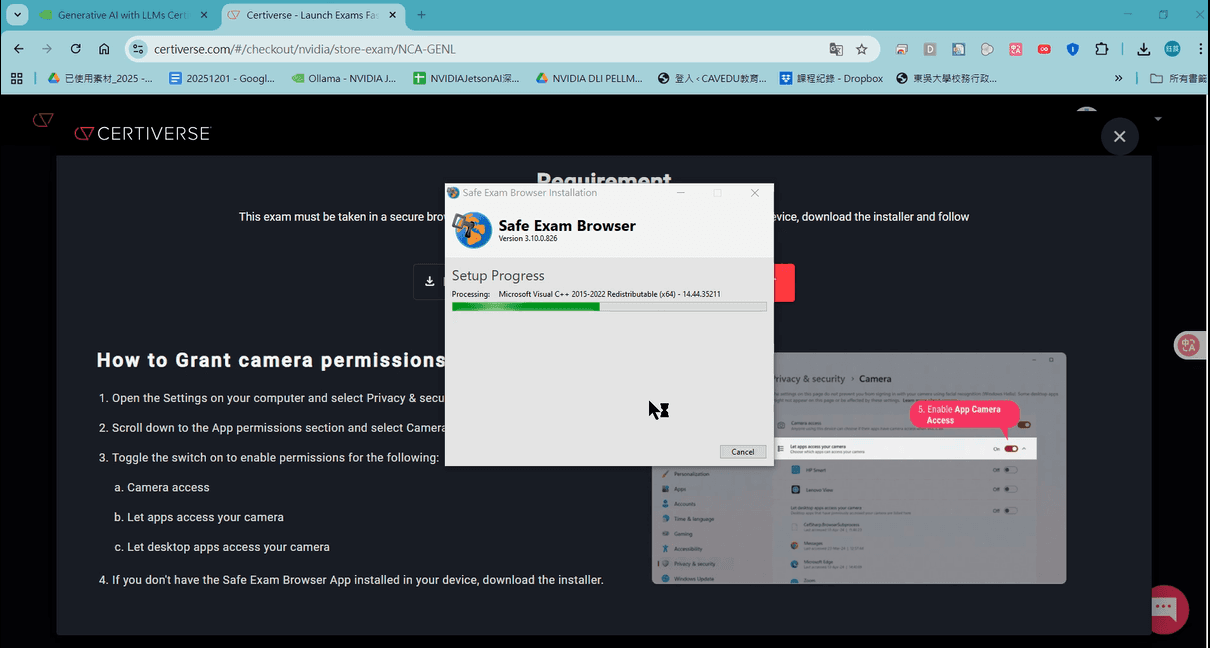Open the Ollama - NVIDIA bookmark
The height and width of the screenshot is (648, 1210).
[x=344, y=78]
